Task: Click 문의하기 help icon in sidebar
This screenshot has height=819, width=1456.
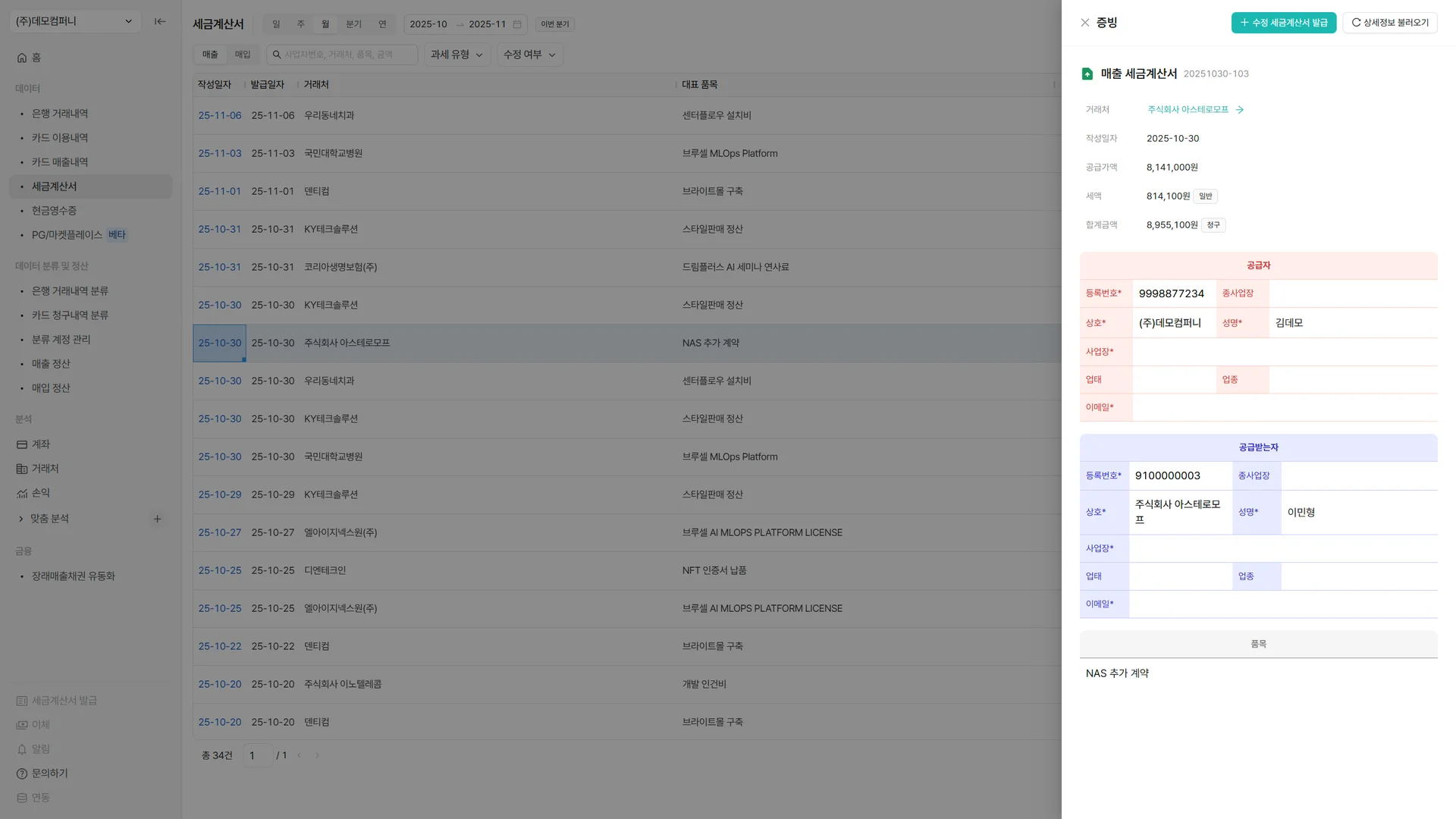Action: pyautogui.click(x=22, y=773)
